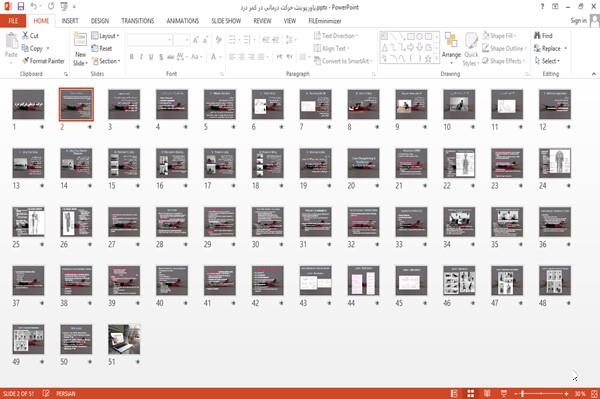
Task: Switch to the INSERT tab
Action: [70, 21]
